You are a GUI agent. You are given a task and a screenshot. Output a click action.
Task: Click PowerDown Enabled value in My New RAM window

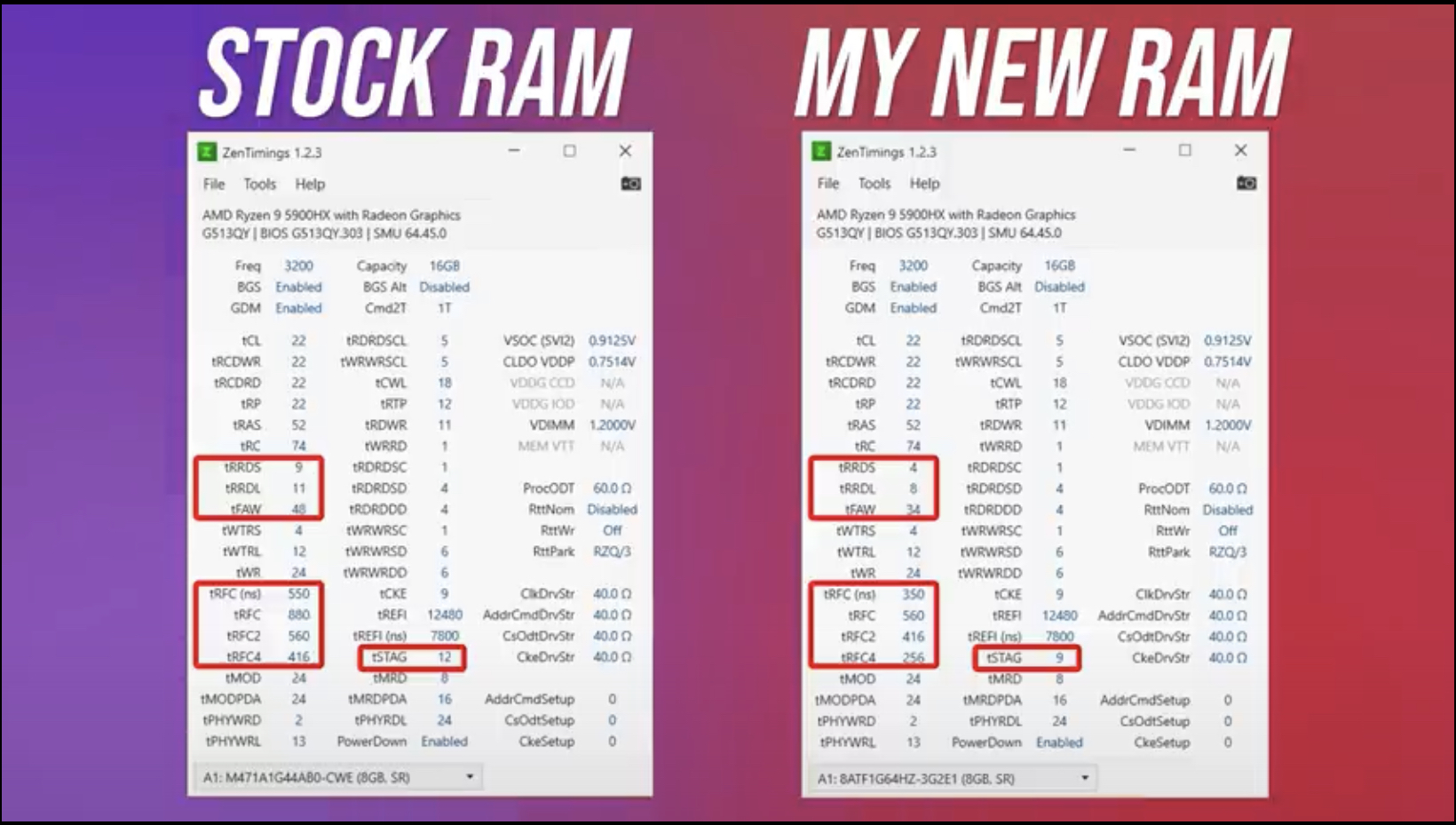tap(1059, 742)
